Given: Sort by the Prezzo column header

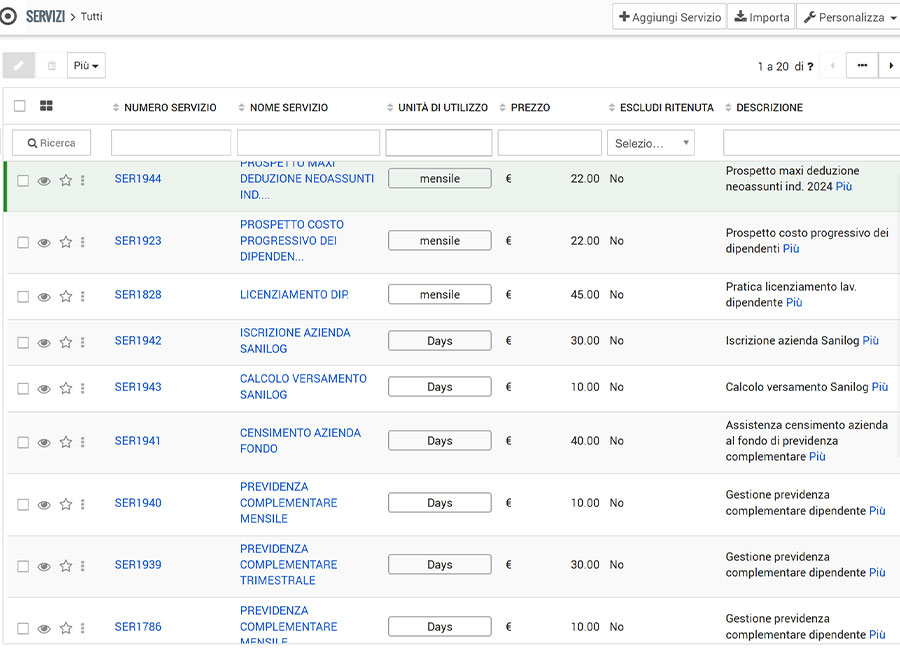Looking at the screenshot, I should click(530, 108).
